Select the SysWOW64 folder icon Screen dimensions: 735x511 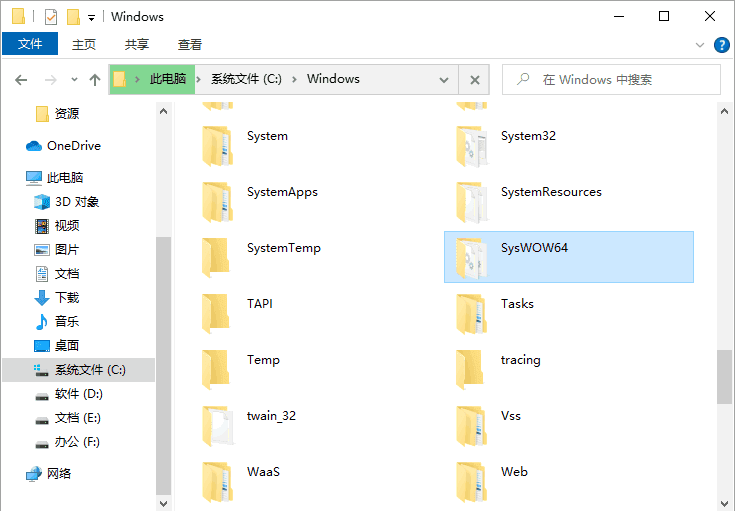point(472,258)
